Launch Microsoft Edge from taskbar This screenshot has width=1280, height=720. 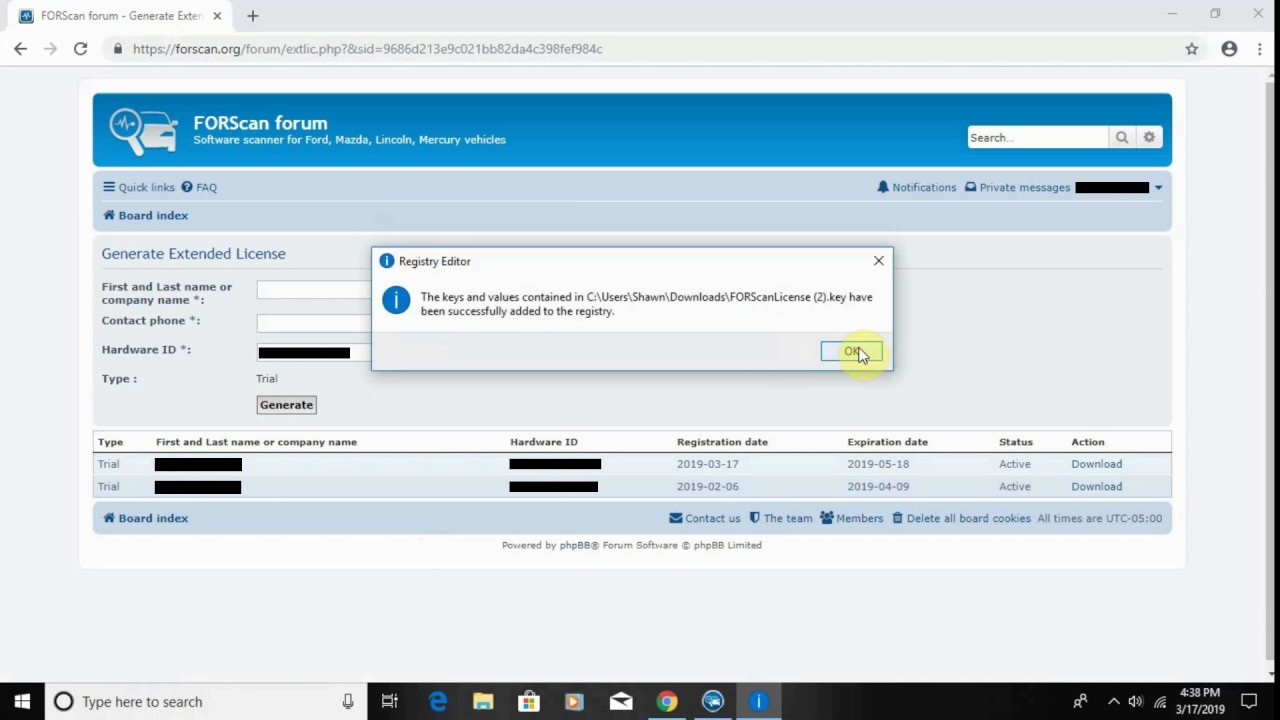pos(438,702)
